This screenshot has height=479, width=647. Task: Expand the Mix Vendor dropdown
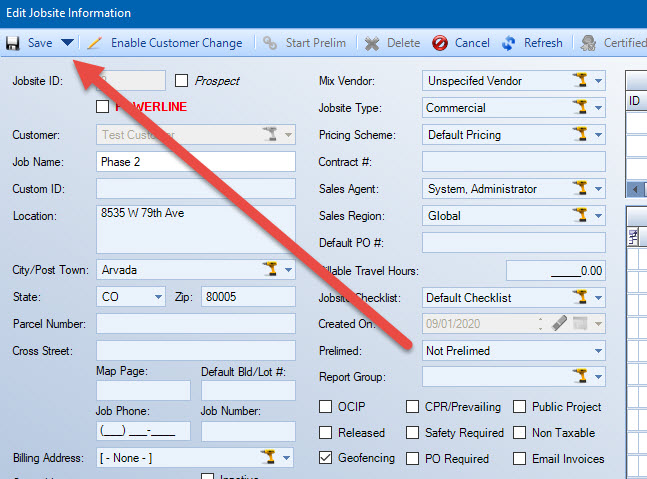point(598,81)
